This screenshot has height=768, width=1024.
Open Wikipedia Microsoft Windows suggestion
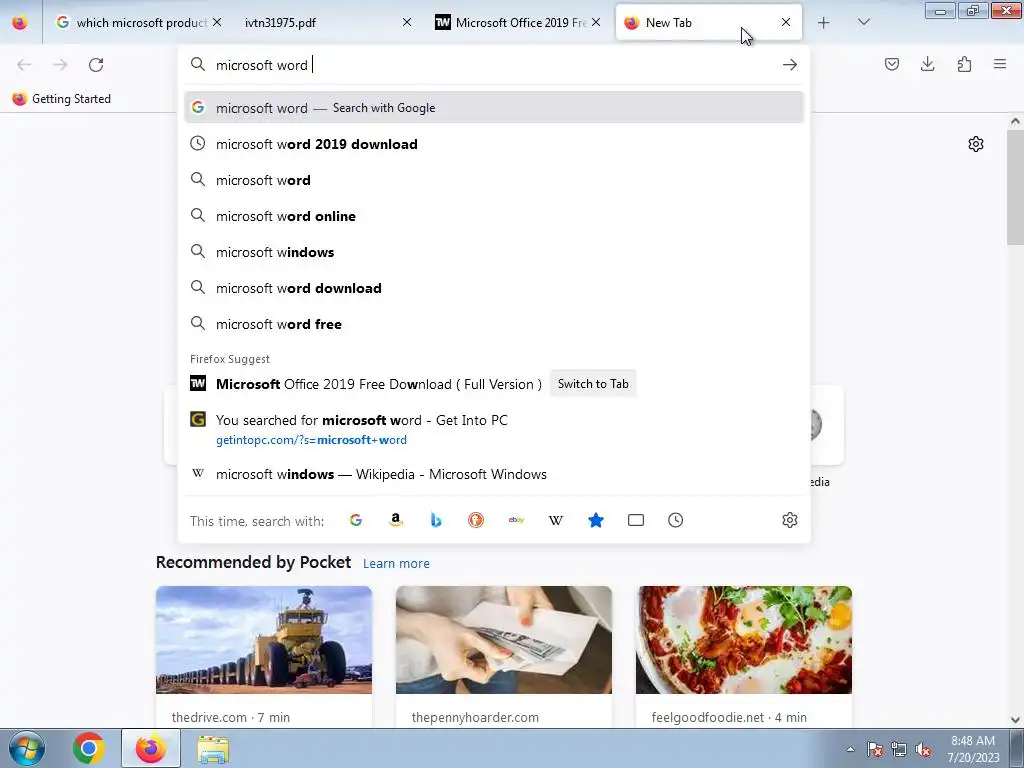click(x=494, y=474)
